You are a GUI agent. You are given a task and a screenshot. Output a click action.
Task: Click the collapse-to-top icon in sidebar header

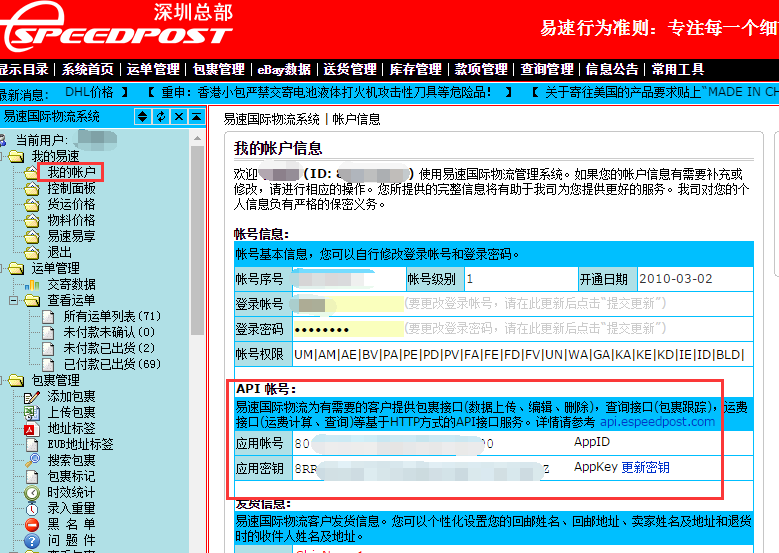(x=197, y=117)
